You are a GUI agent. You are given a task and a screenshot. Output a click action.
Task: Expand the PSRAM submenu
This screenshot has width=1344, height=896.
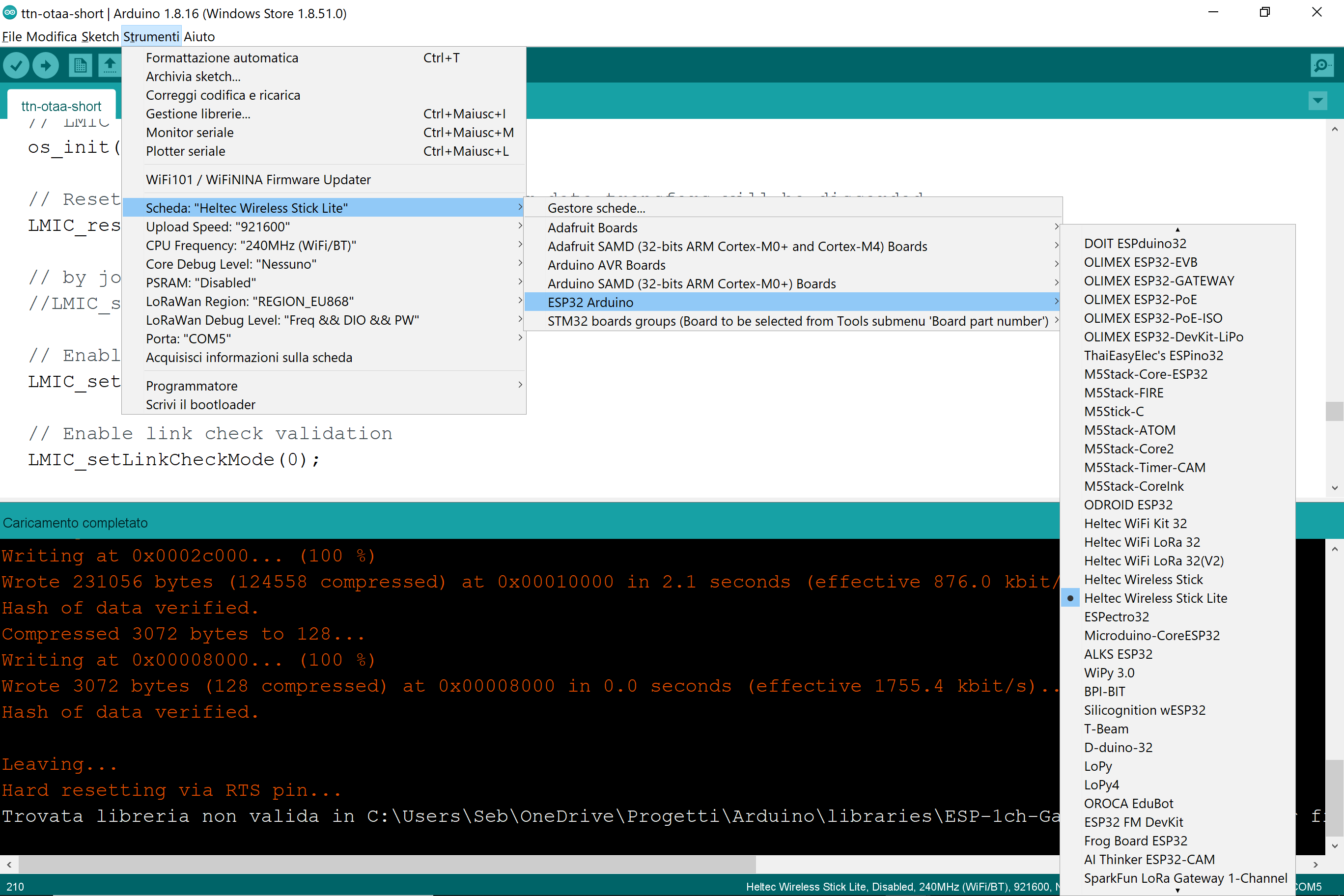[x=323, y=283]
